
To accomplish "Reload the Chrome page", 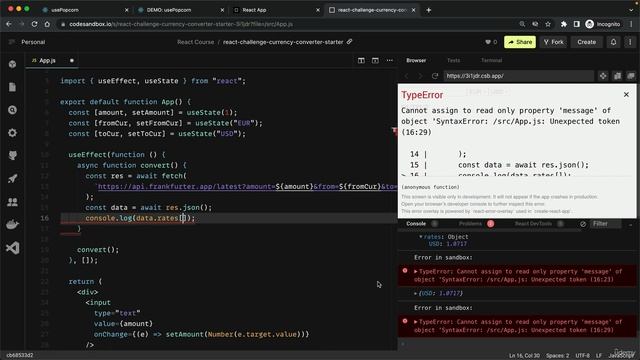I will point(34,24).
